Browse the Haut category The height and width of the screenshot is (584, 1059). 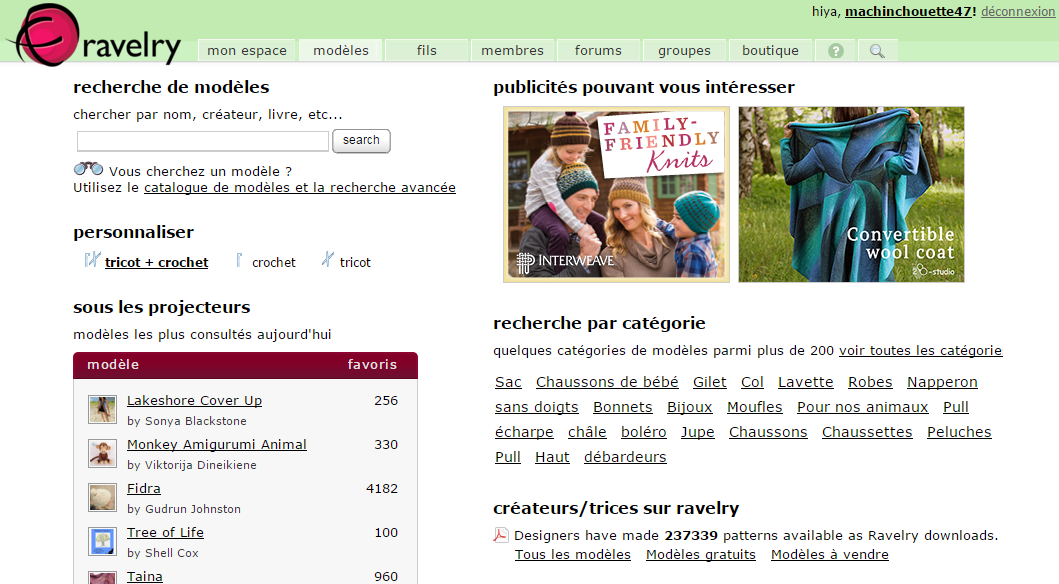tap(552, 457)
